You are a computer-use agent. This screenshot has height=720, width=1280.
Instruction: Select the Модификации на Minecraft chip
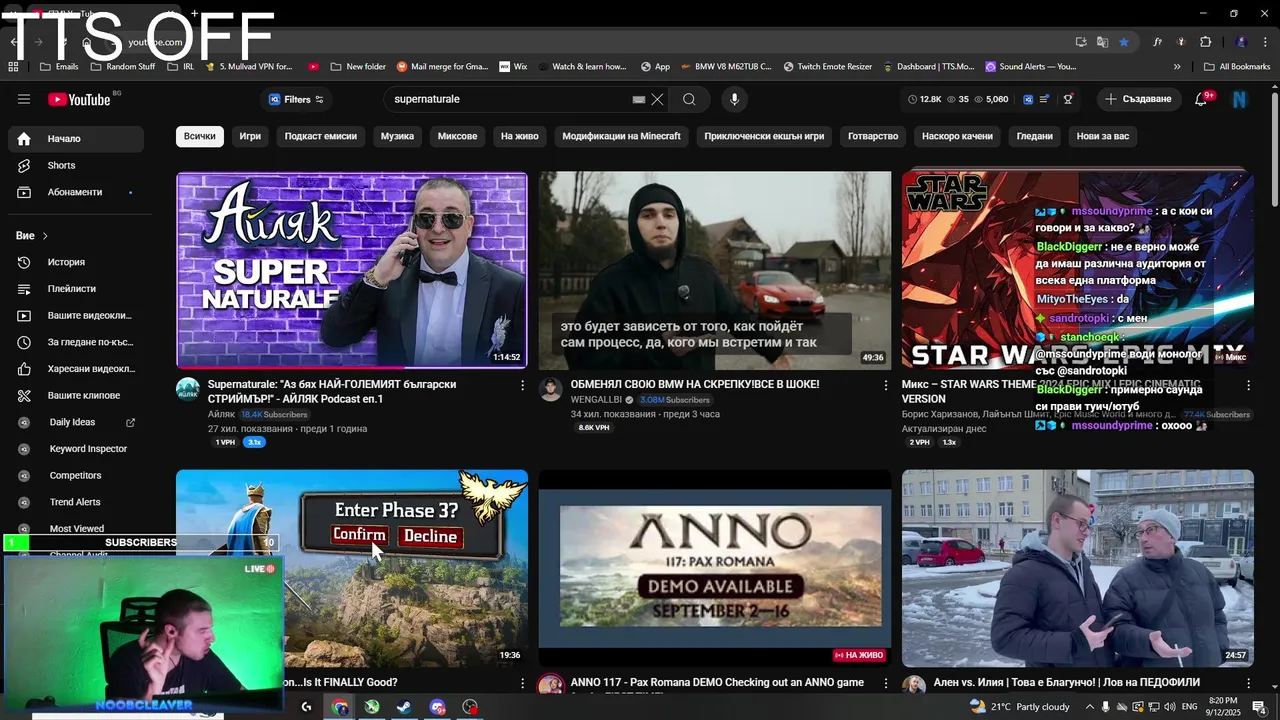click(621, 136)
